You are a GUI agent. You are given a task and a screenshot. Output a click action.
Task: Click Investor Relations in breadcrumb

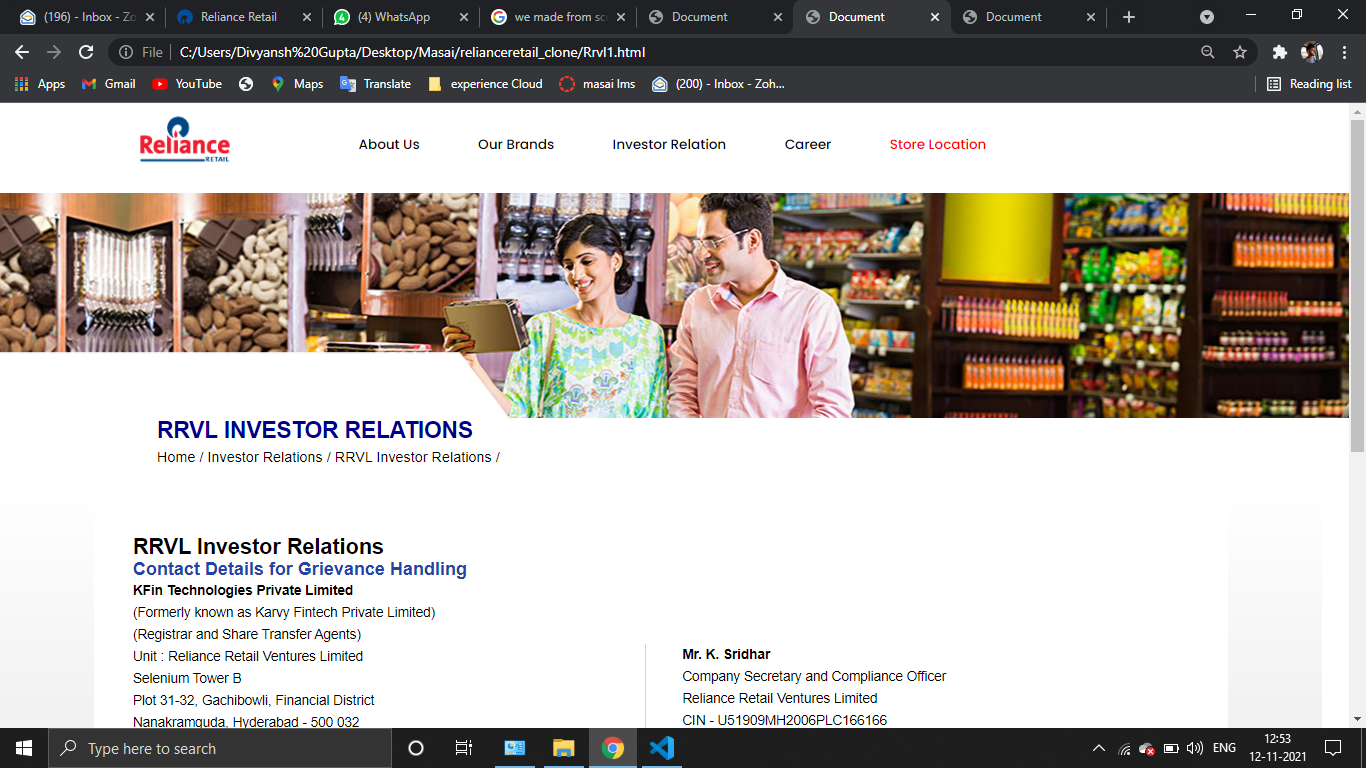pyautogui.click(x=265, y=457)
